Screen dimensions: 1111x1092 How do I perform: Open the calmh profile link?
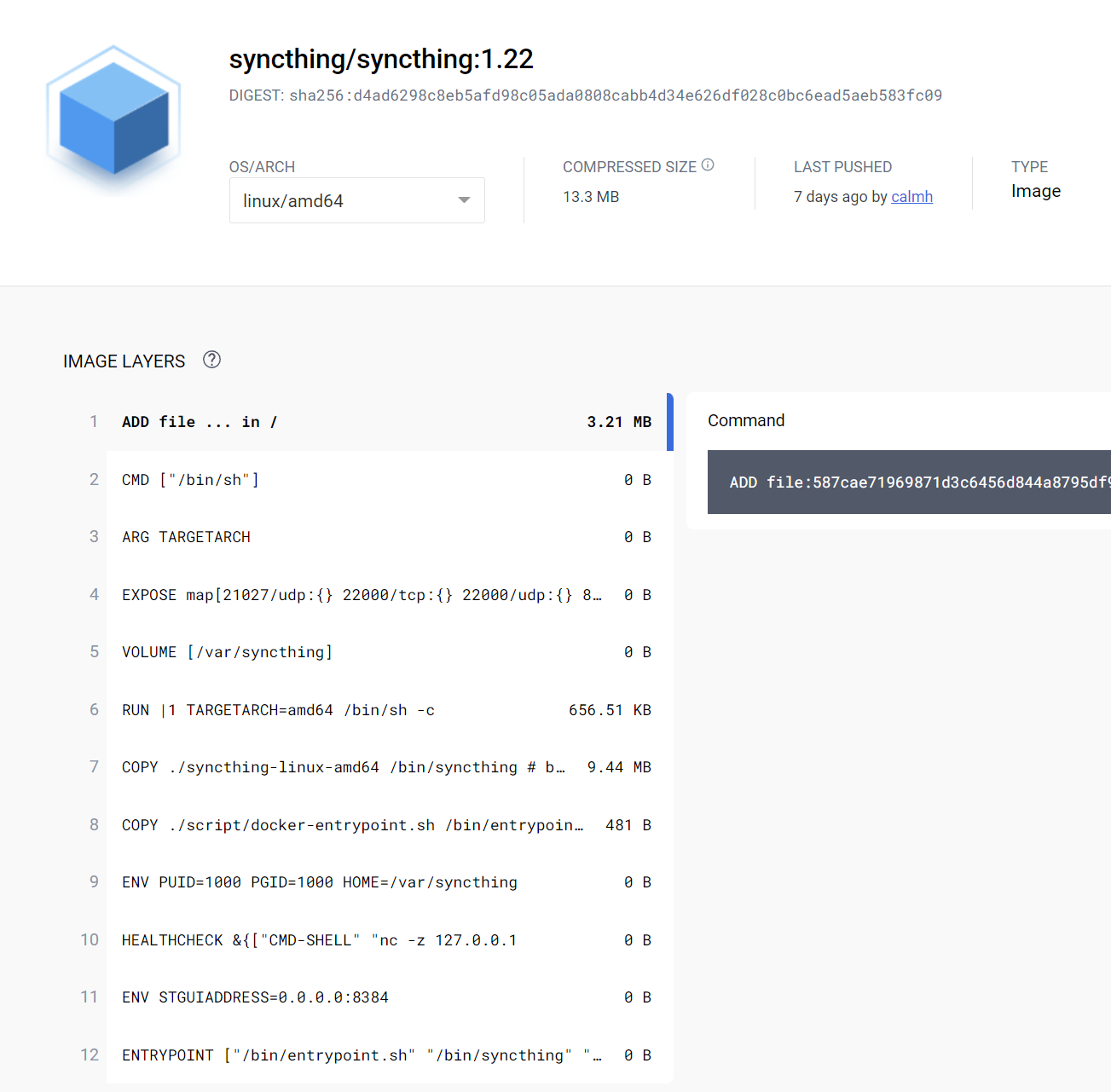point(911,196)
